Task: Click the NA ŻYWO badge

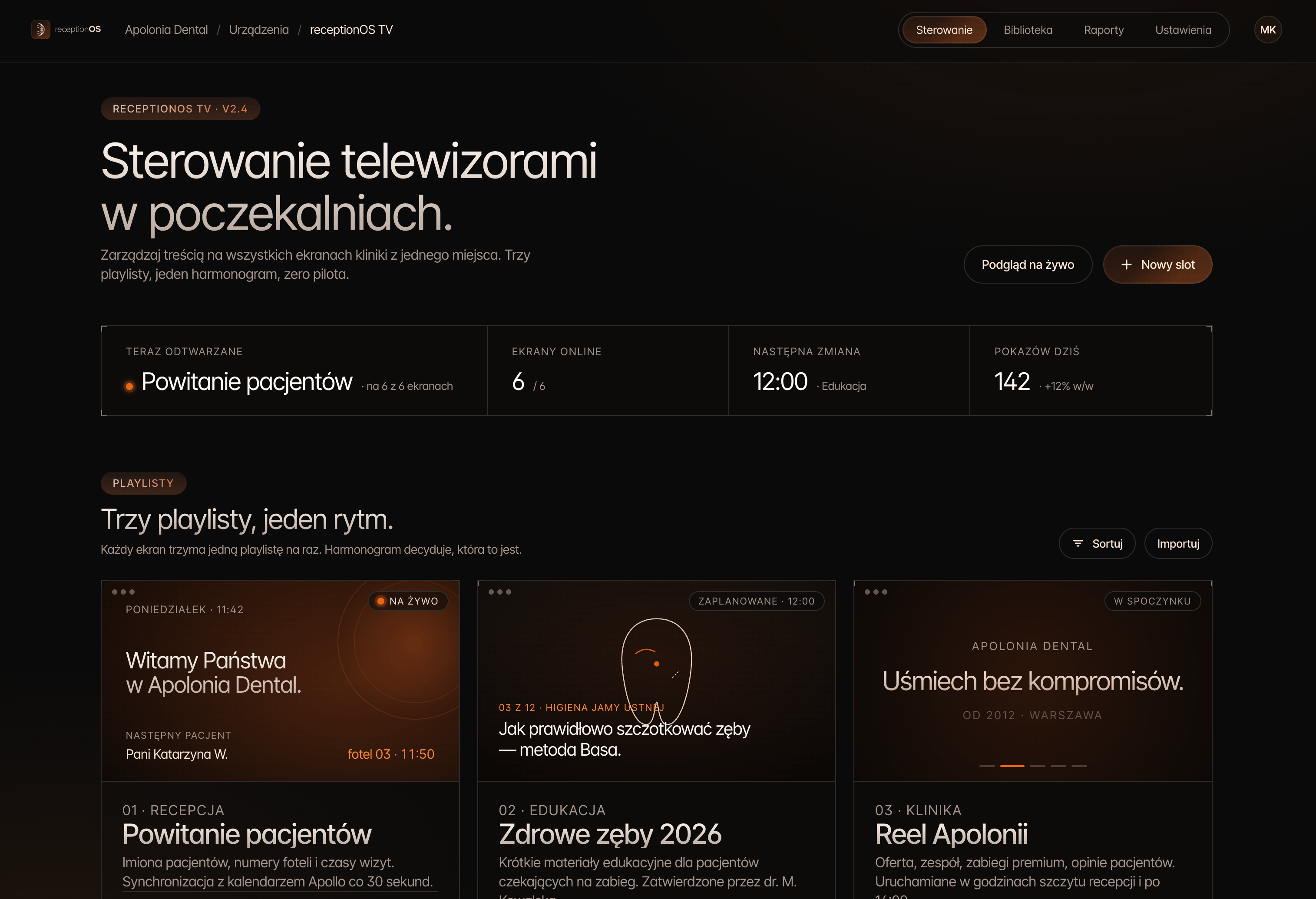Action: point(408,601)
